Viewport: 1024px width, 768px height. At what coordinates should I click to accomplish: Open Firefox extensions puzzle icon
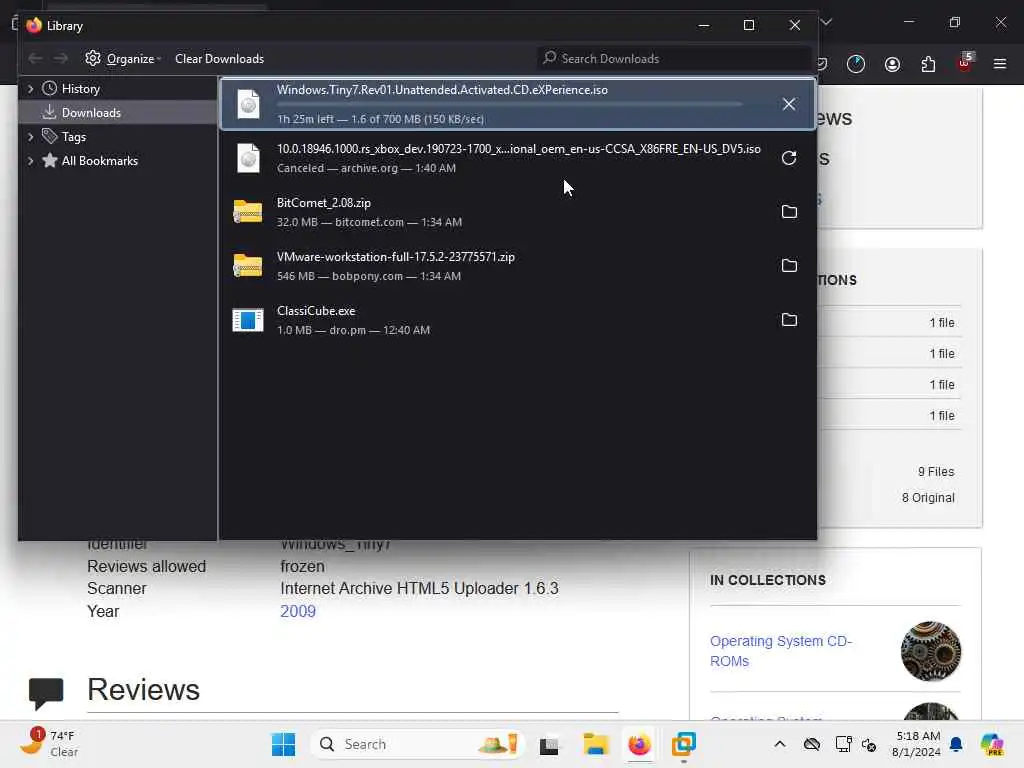point(928,64)
